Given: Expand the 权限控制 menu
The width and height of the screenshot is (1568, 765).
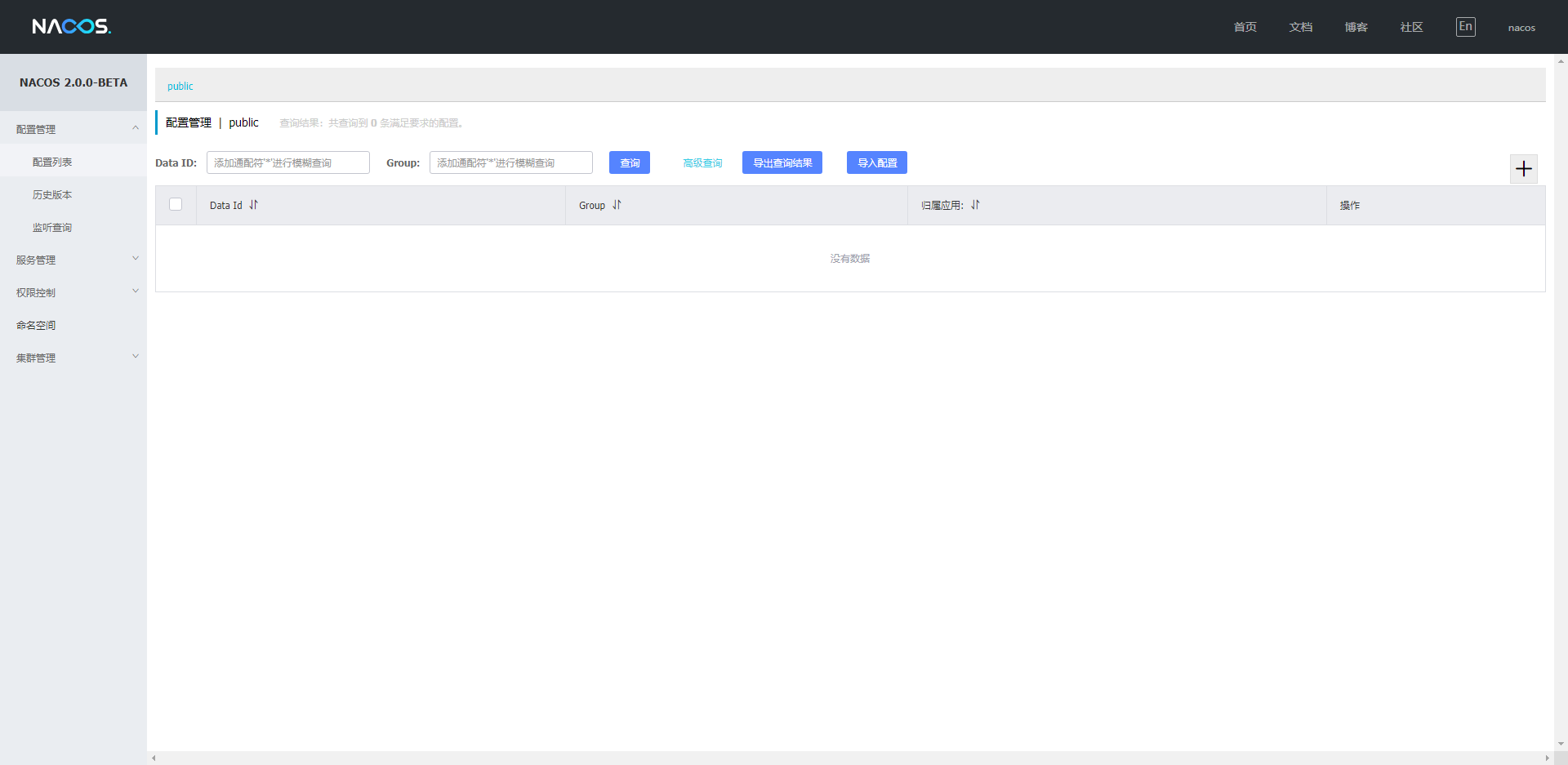Looking at the screenshot, I should pos(73,292).
